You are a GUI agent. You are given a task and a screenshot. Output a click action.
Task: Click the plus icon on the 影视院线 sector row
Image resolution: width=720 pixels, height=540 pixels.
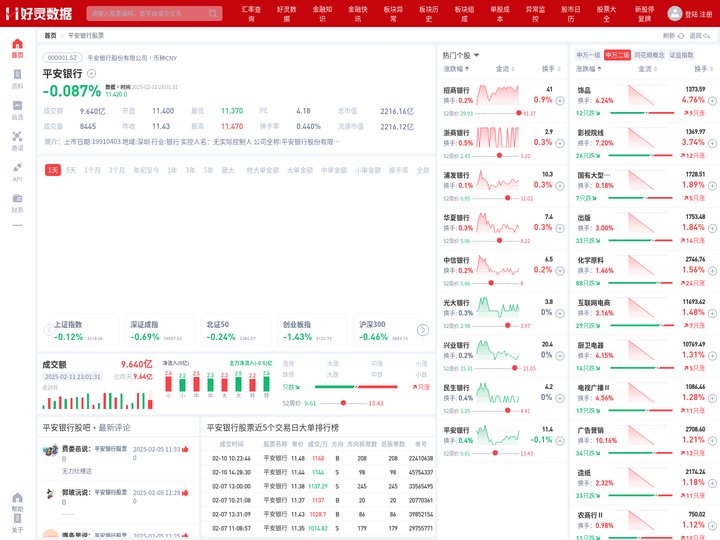pos(712,143)
